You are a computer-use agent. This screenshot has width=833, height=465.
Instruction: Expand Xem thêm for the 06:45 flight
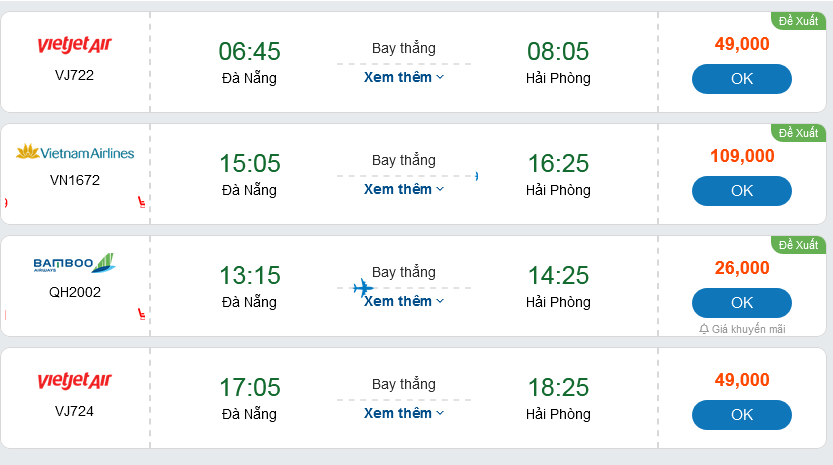(403, 77)
